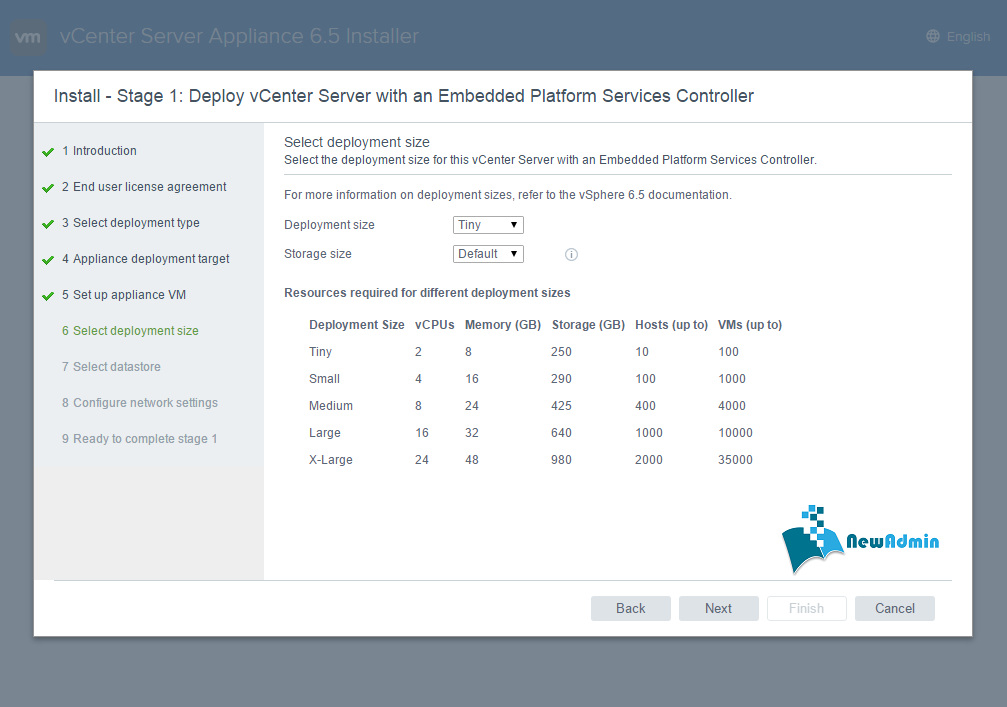
Task: Click the NewAdmin watermark logo
Action: click(860, 540)
